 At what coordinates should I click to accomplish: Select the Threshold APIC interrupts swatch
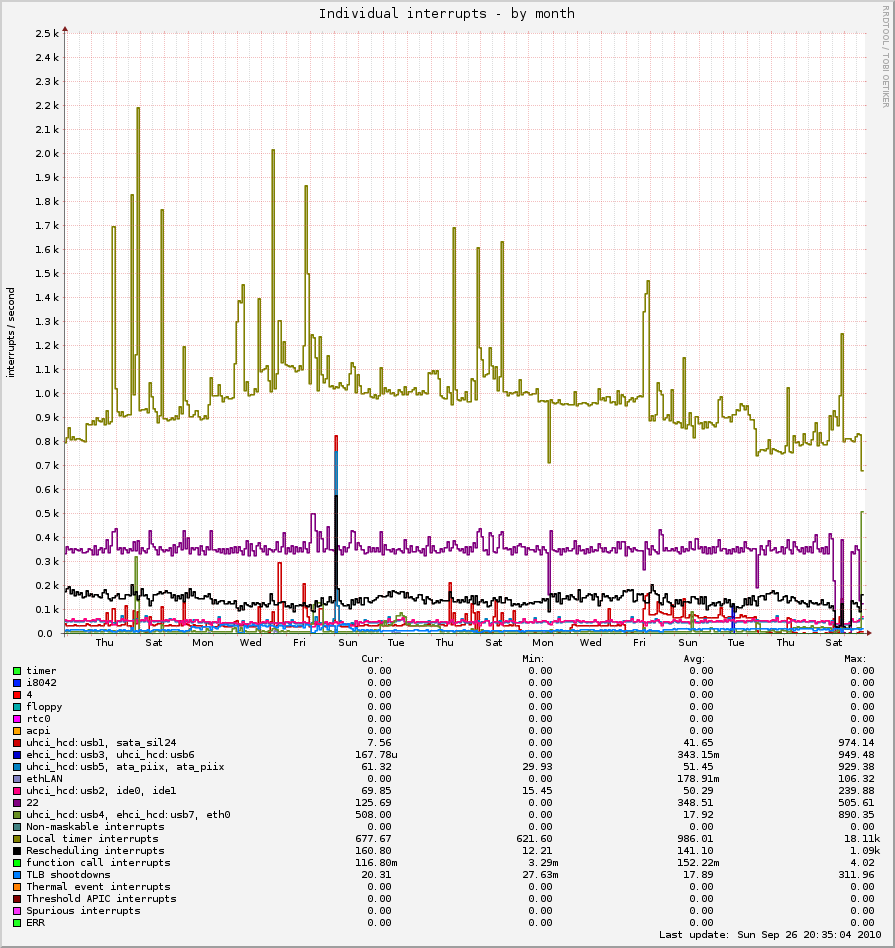coord(17,899)
